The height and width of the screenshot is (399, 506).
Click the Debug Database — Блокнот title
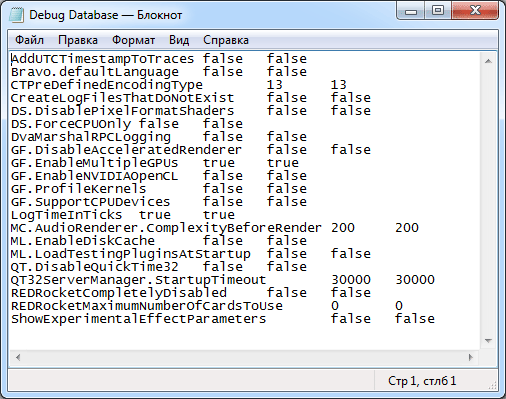(x=106, y=15)
